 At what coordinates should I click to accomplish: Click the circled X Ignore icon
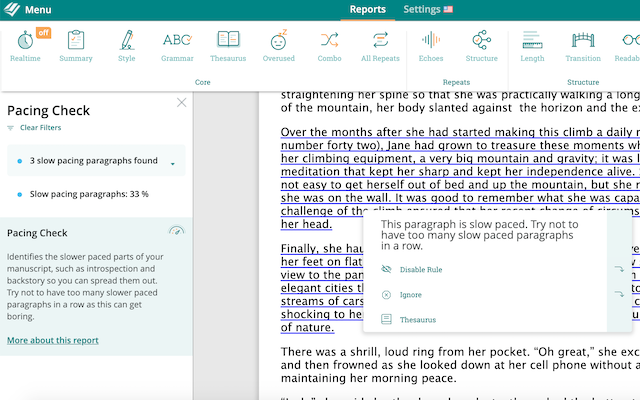pyautogui.click(x=386, y=295)
